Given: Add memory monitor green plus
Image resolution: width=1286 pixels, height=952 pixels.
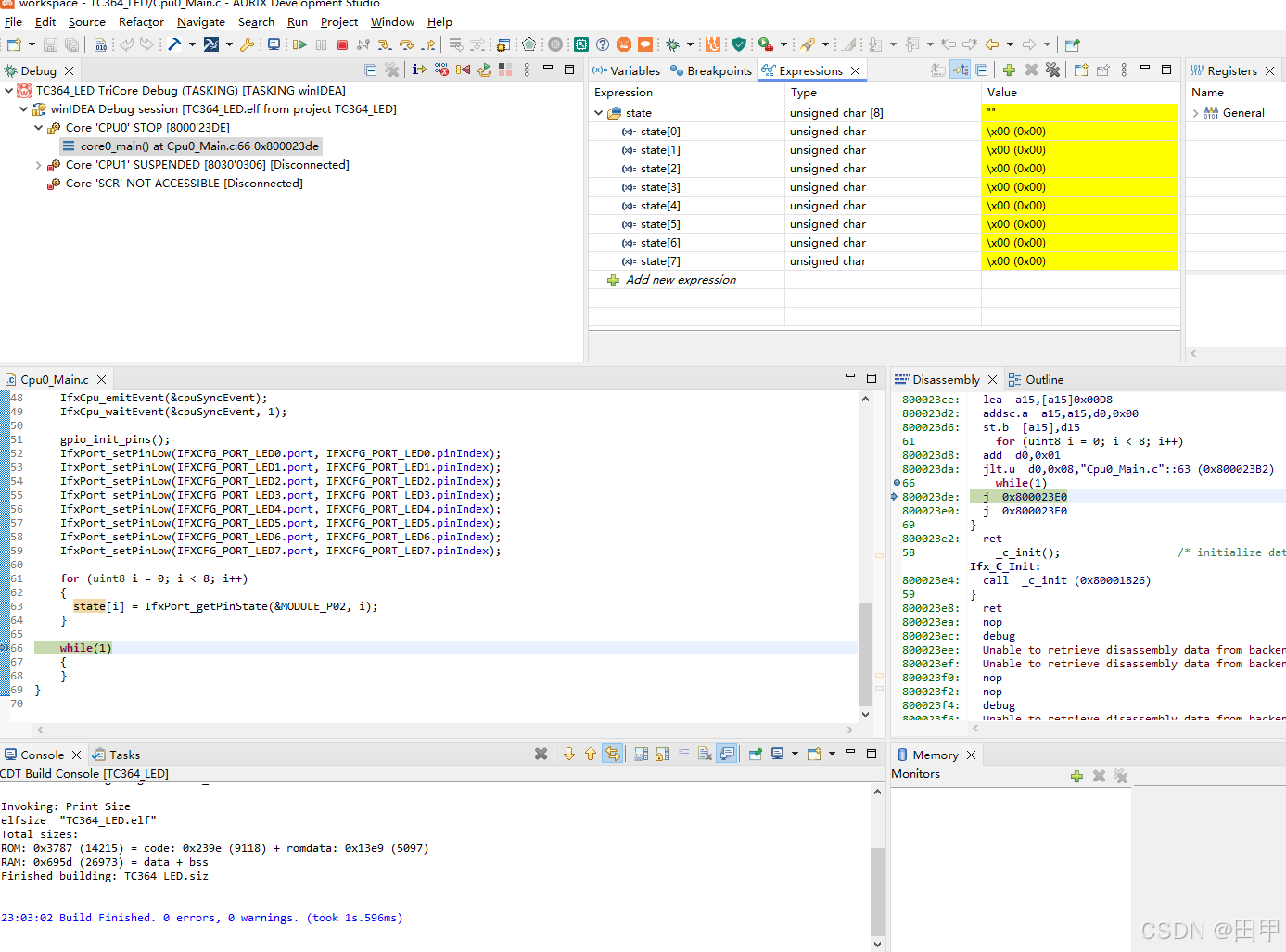Looking at the screenshot, I should tap(1076, 777).
